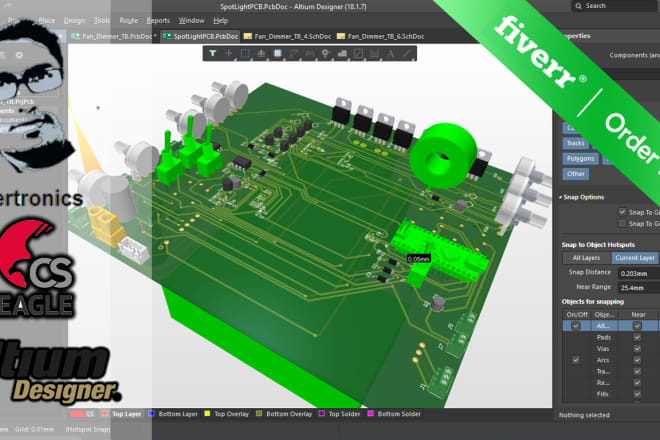The width and height of the screenshot is (660, 440).
Task: Toggle Near checkbox for Pads
Action: [x=637, y=337]
